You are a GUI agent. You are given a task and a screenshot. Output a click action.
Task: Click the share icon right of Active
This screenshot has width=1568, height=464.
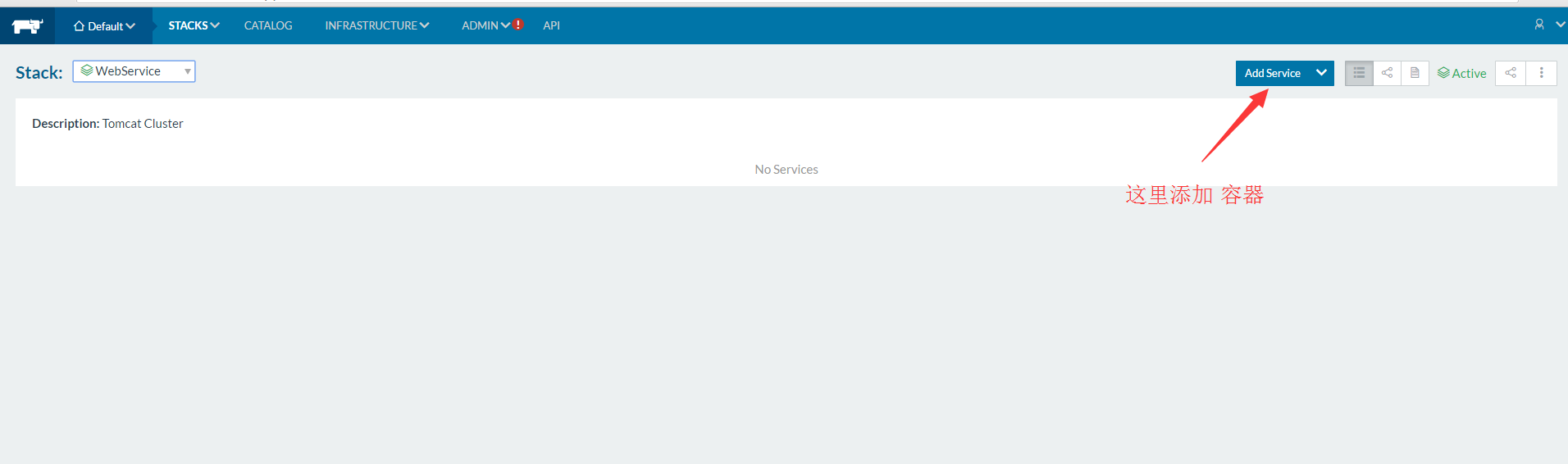point(1511,73)
